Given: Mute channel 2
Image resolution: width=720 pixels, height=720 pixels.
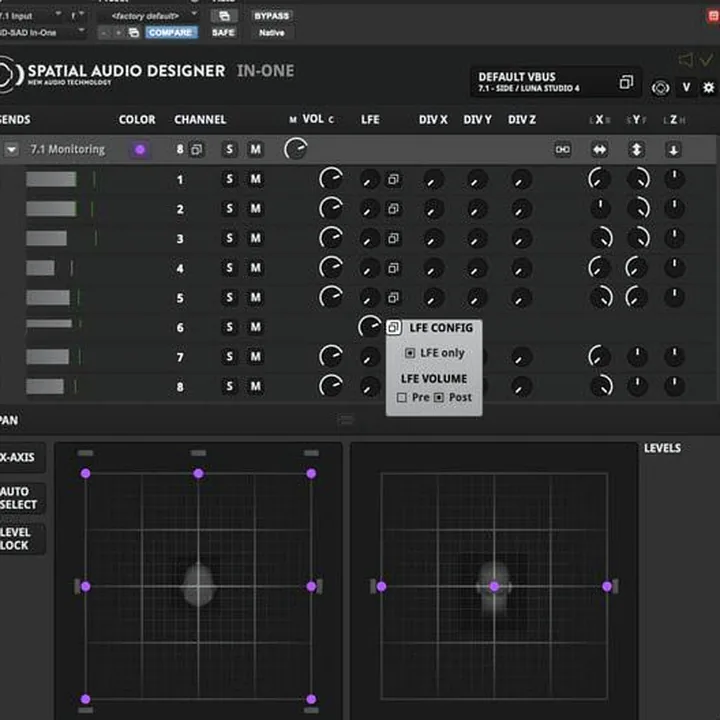Looking at the screenshot, I should click(x=255, y=208).
